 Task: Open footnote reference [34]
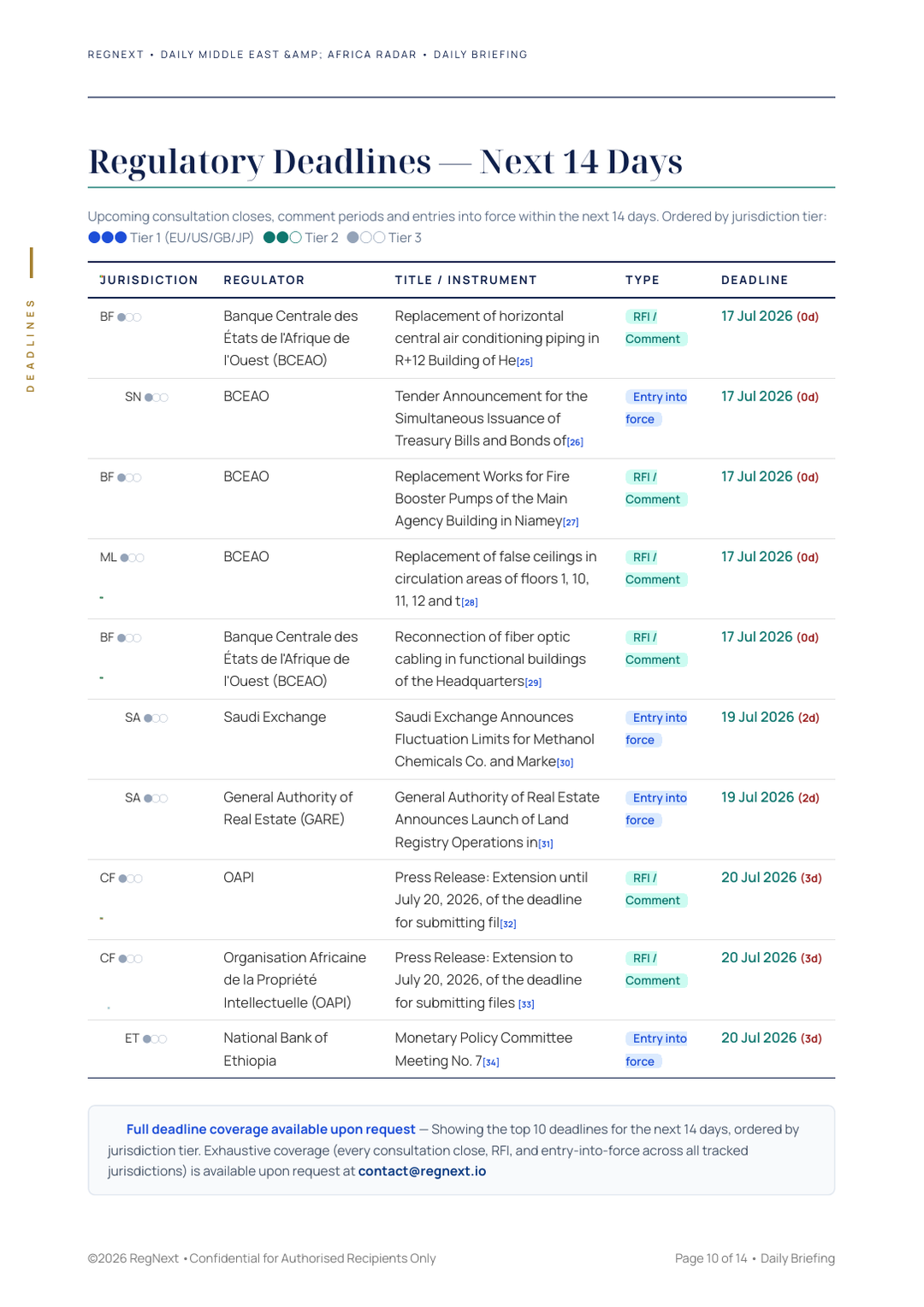pyautogui.click(x=491, y=1062)
